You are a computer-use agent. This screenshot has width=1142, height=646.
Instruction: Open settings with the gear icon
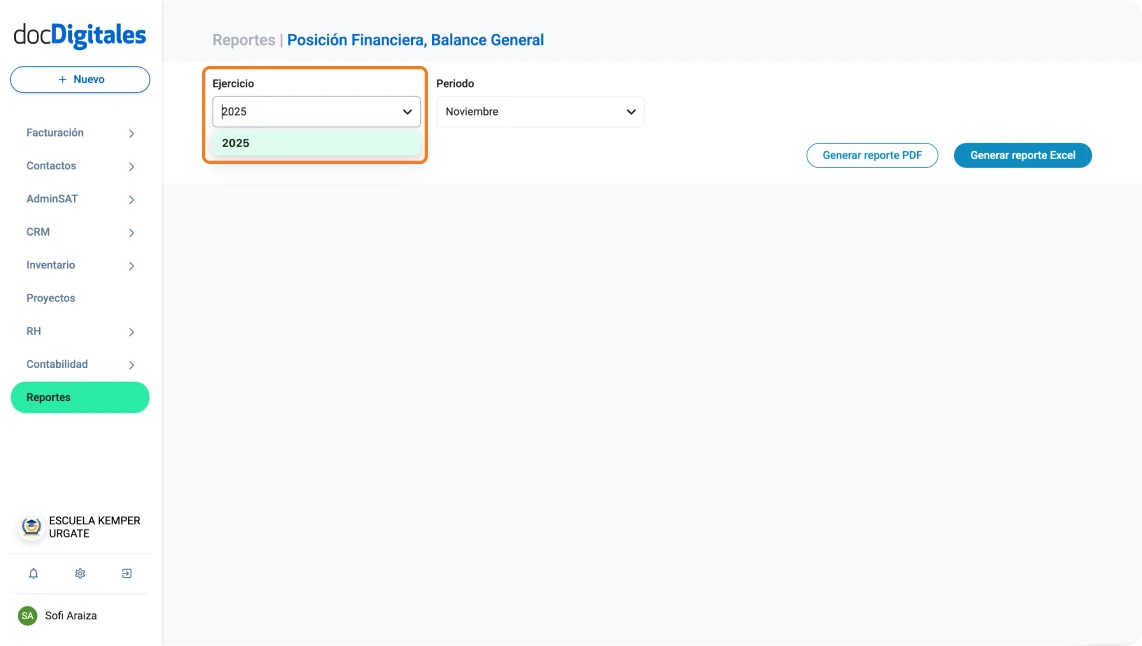[x=79, y=573]
